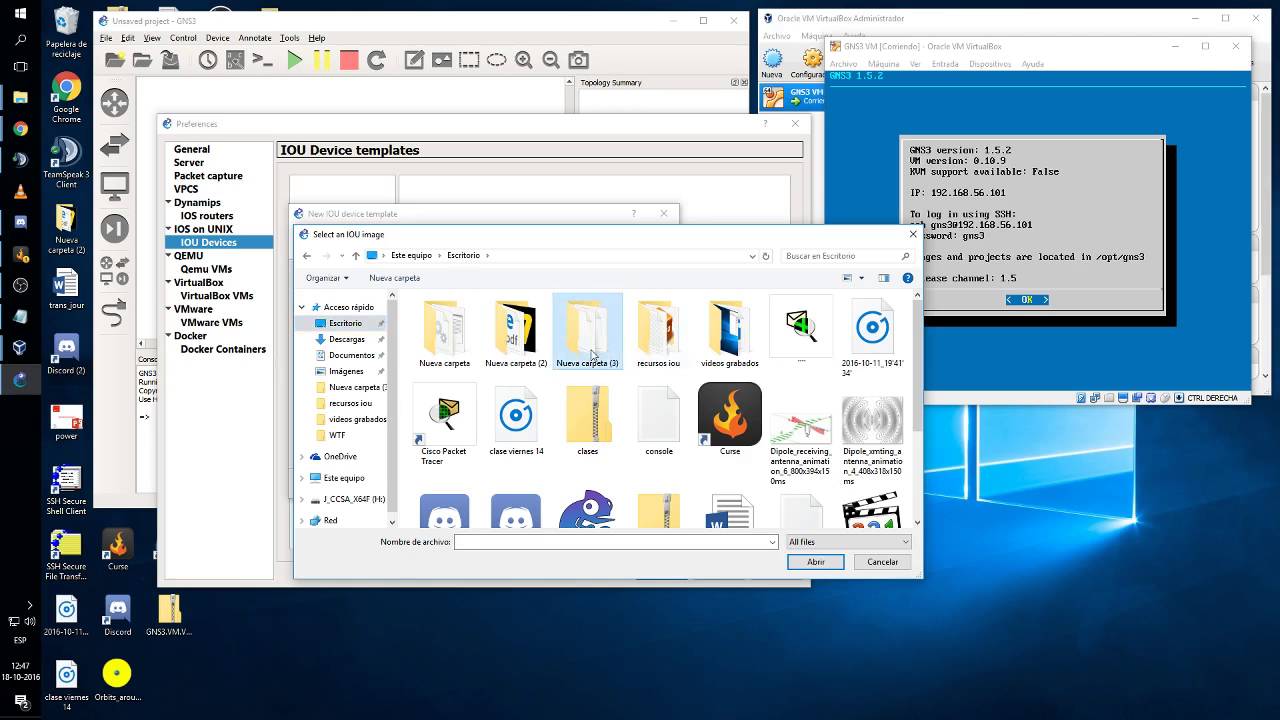
Task: Expand Este equipo in navigation pane
Action: 302,478
